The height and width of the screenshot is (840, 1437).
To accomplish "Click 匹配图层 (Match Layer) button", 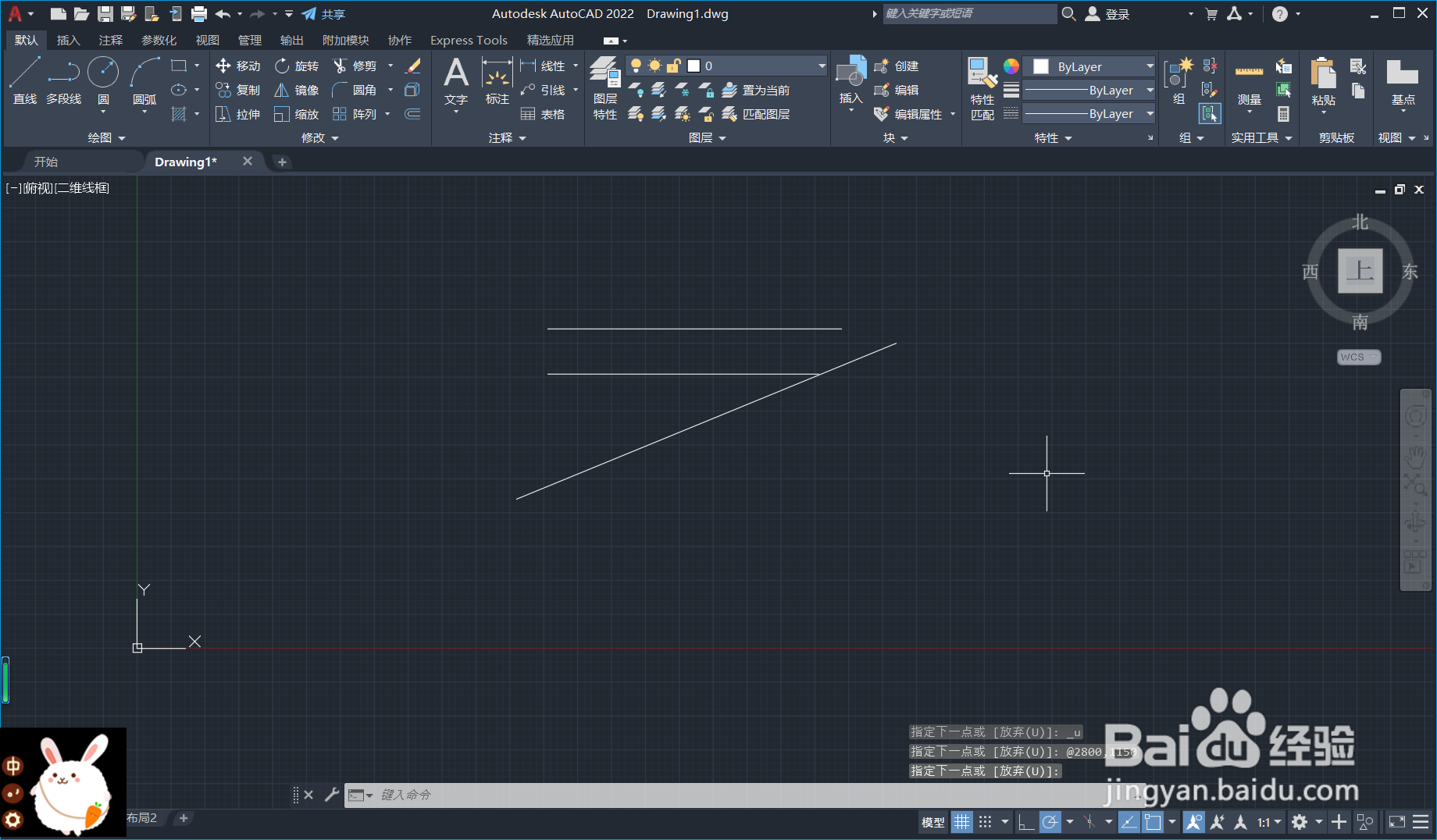I will [x=756, y=115].
